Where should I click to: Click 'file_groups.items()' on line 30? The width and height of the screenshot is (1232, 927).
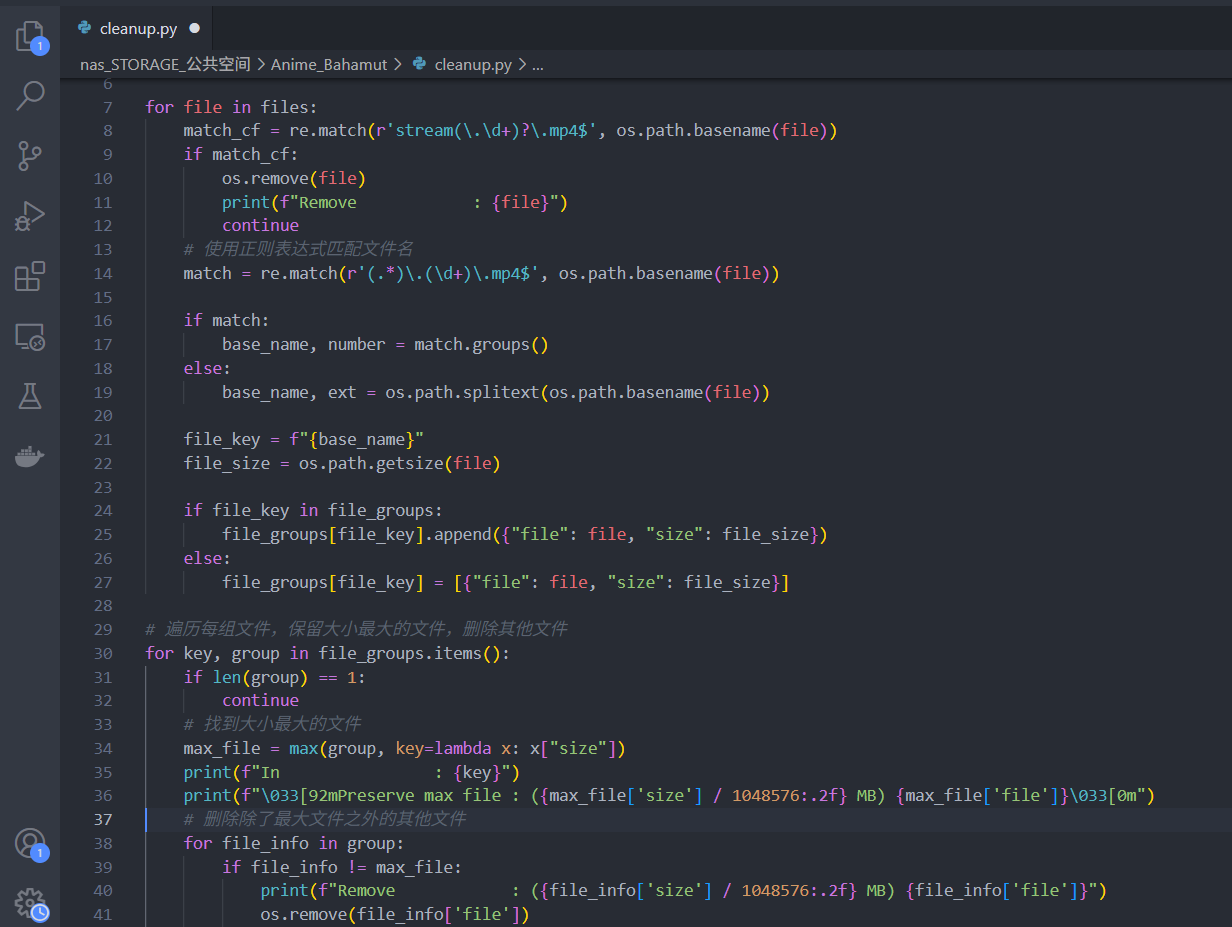point(409,653)
